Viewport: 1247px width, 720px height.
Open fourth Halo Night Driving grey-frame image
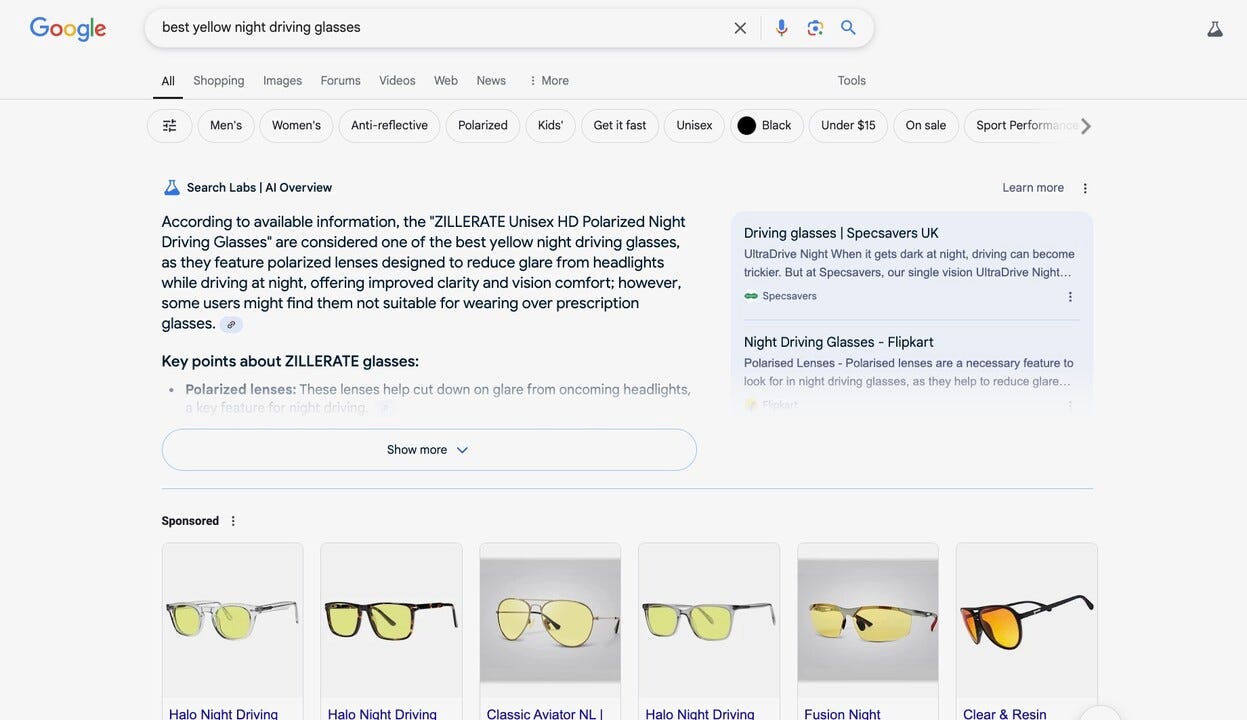709,620
